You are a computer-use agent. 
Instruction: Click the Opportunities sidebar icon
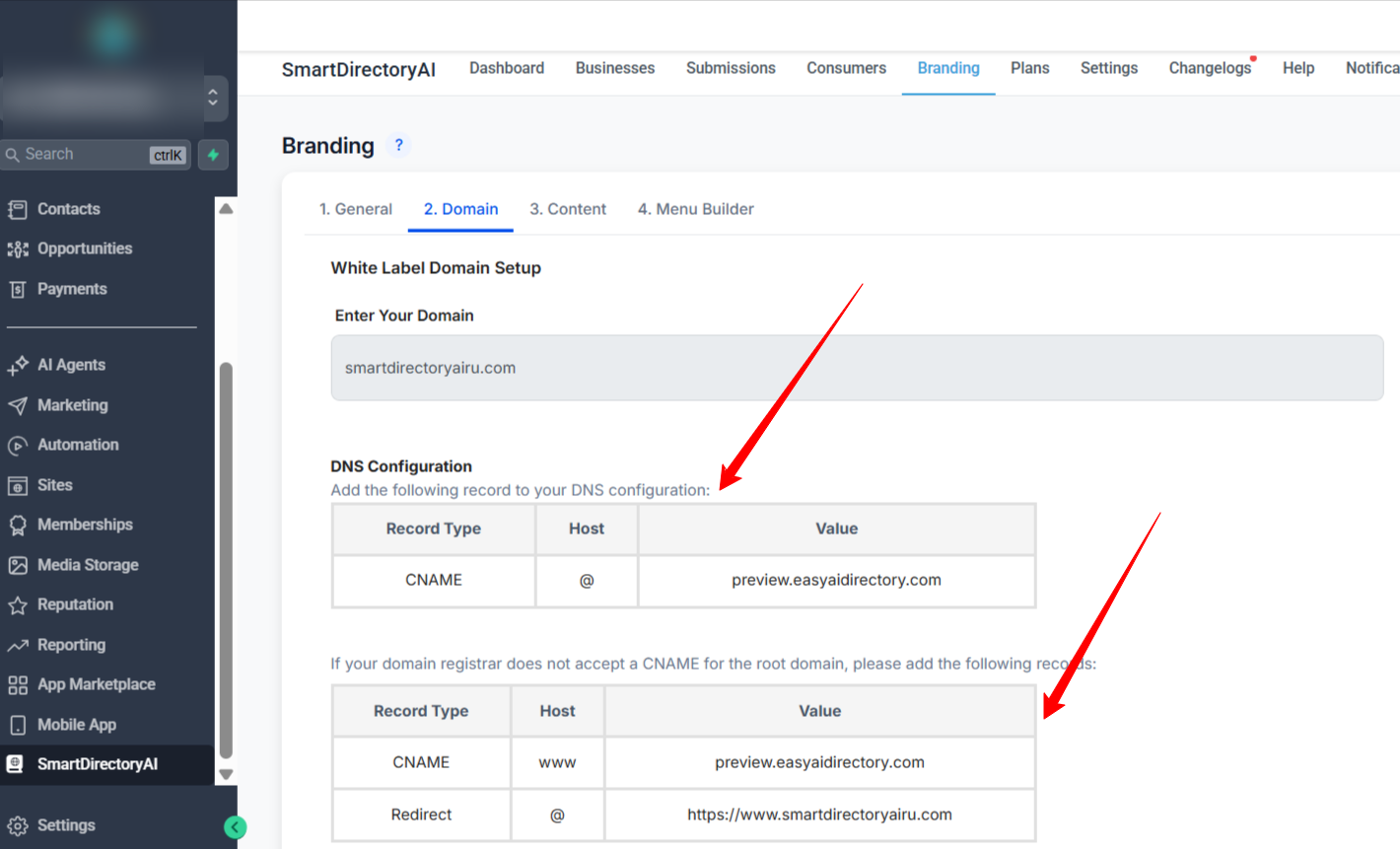(17, 248)
